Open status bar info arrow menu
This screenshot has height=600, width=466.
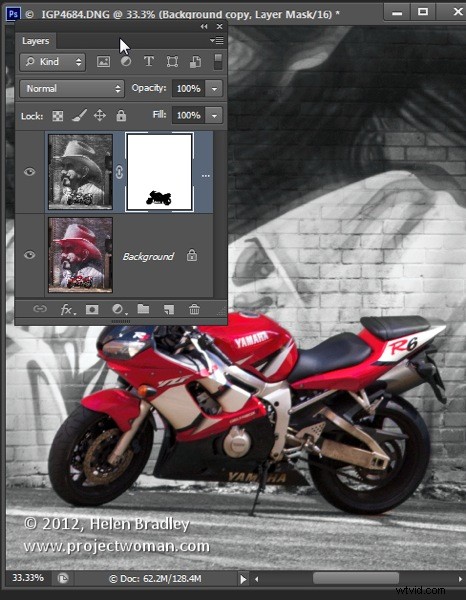pos(243,579)
